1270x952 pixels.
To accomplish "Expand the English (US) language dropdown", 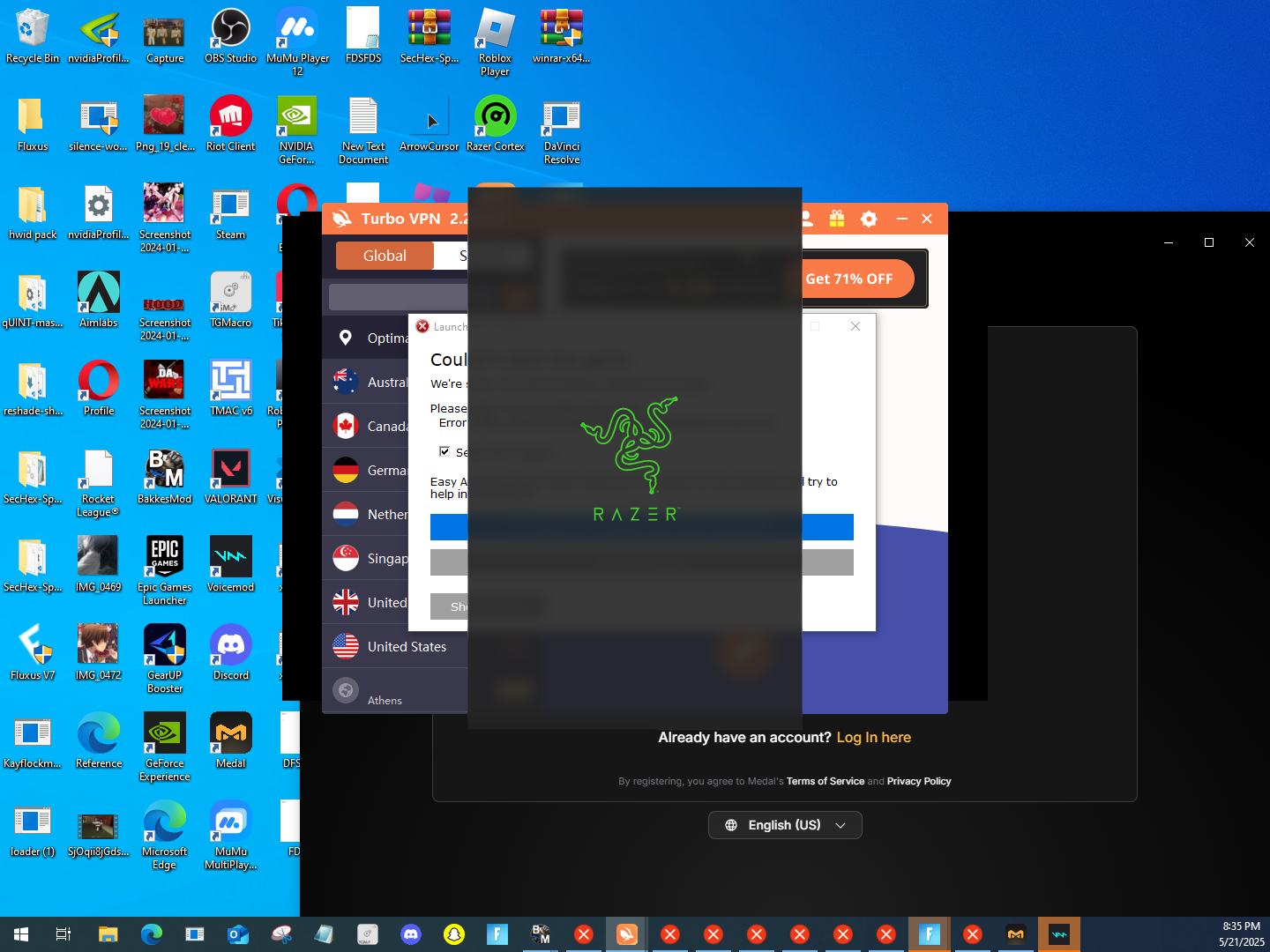I will coord(785,825).
